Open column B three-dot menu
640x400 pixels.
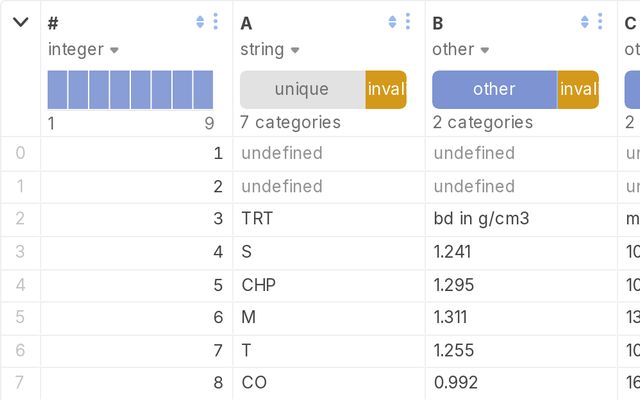pyautogui.click(x=600, y=22)
